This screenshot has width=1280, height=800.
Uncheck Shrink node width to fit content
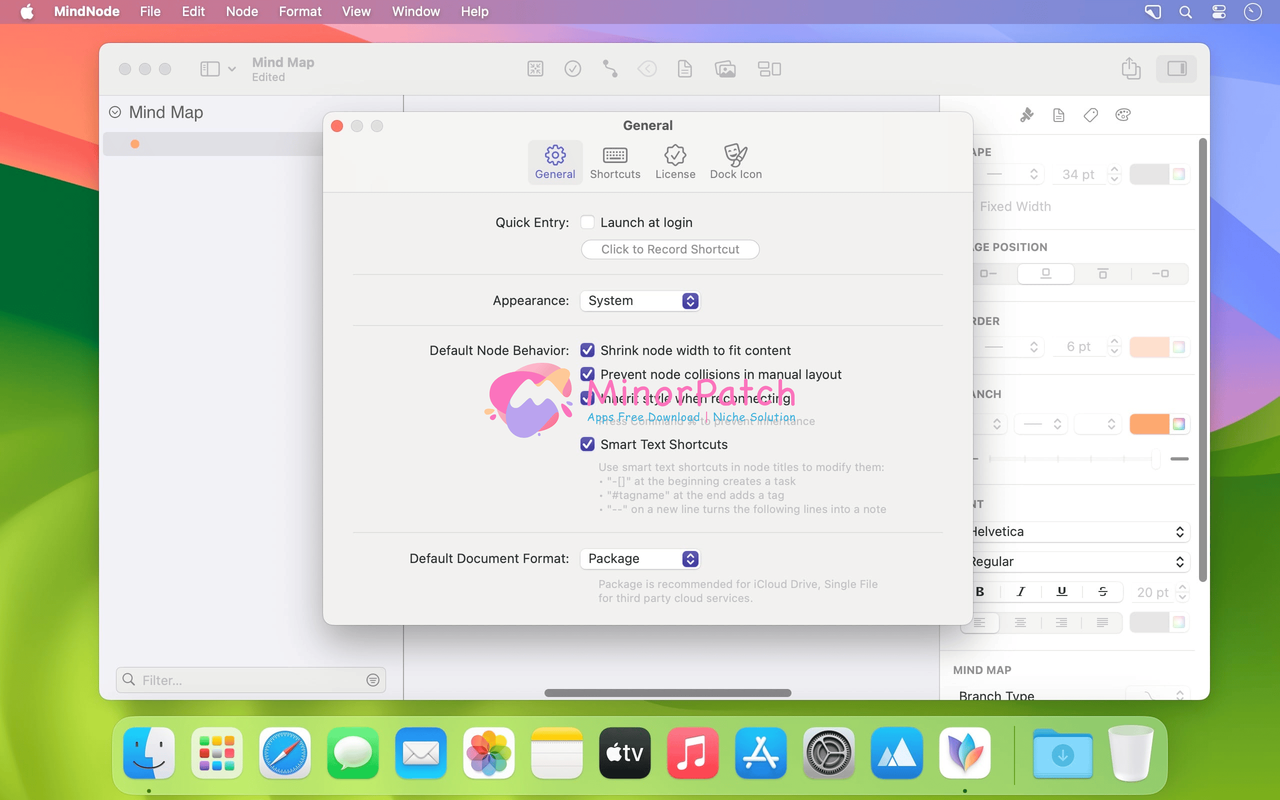click(x=588, y=350)
